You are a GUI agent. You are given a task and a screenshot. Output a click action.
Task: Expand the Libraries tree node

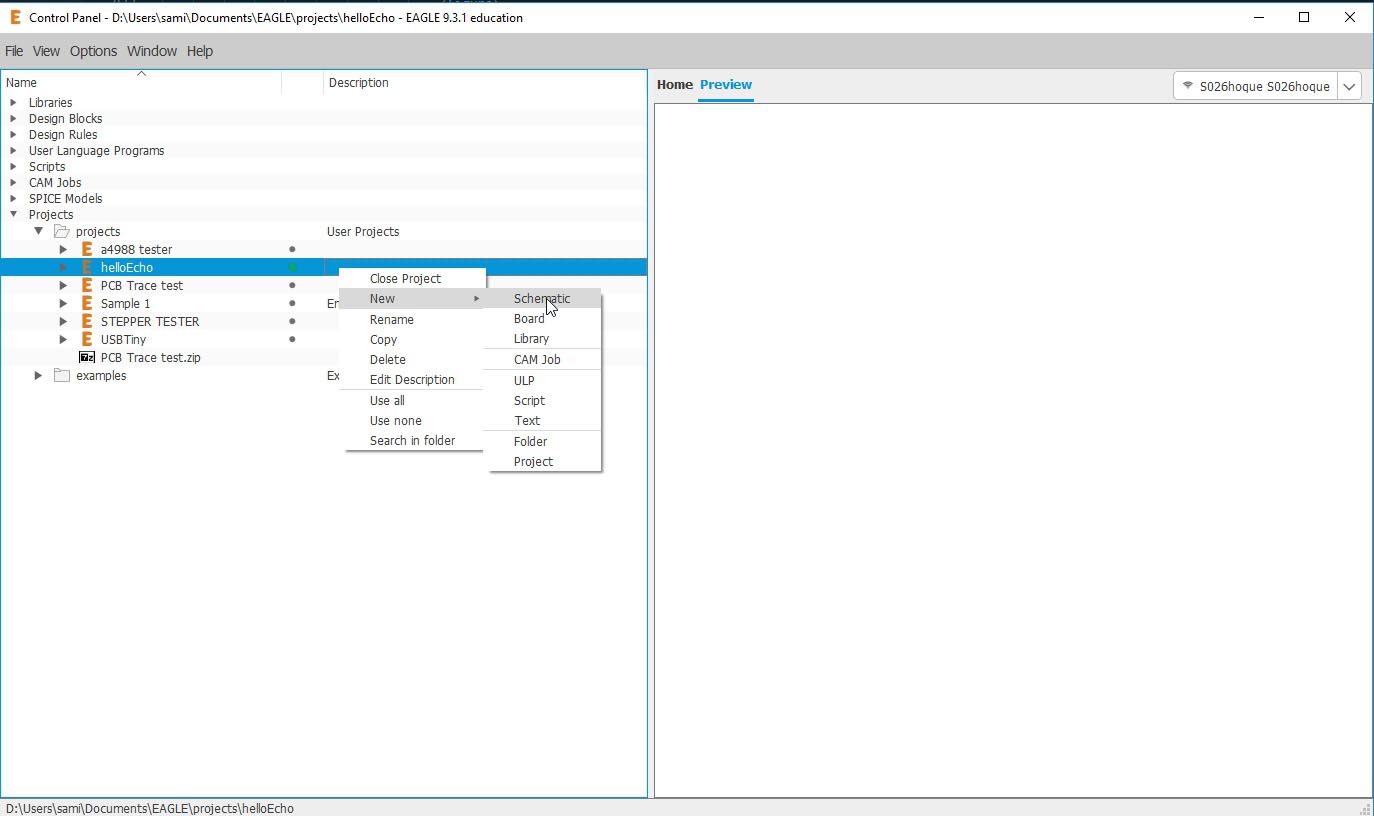[x=13, y=102]
